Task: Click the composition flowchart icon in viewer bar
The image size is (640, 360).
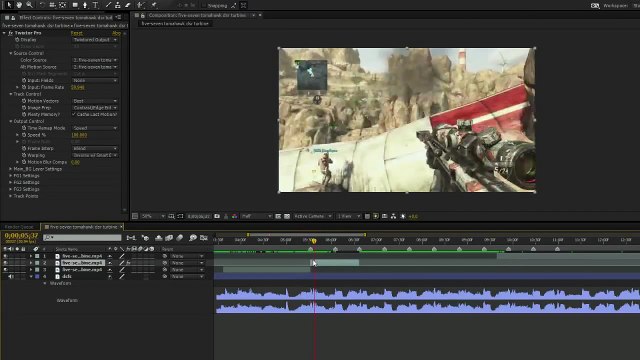Action: [x=393, y=216]
